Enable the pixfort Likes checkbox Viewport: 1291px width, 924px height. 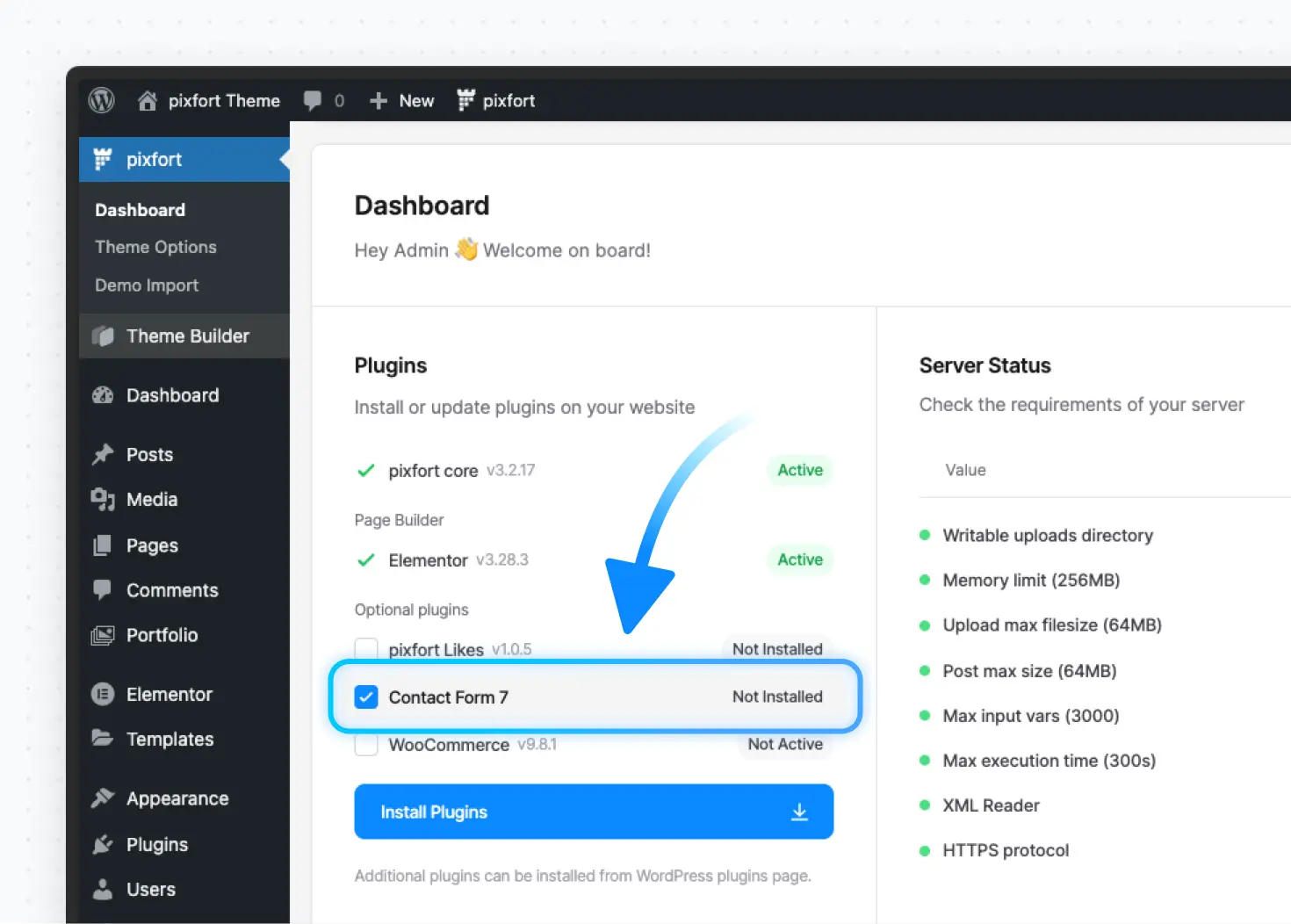pyautogui.click(x=366, y=648)
